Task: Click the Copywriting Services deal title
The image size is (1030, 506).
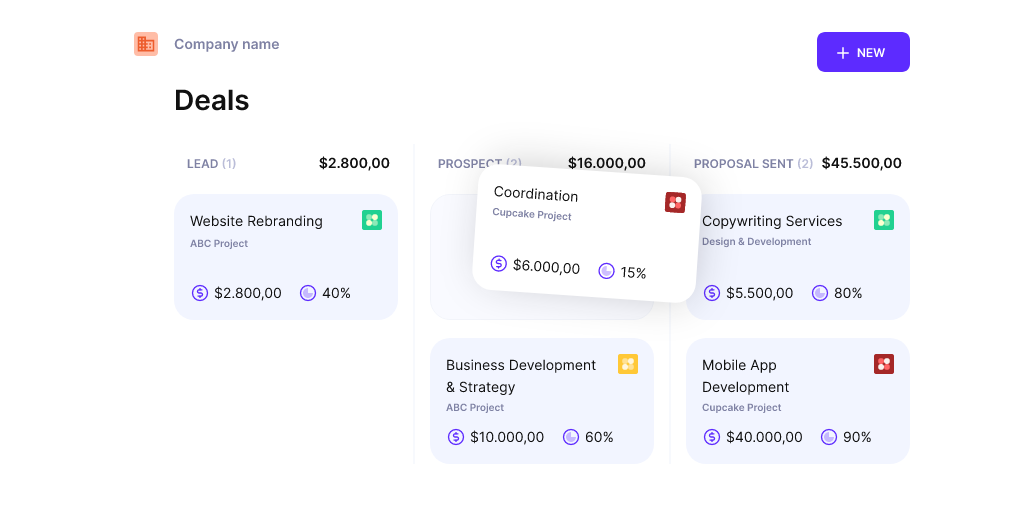Action: coord(772,221)
